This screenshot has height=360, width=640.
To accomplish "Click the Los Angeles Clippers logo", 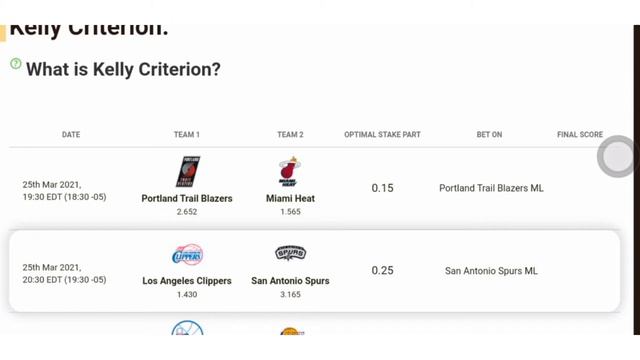I will click(x=187, y=255).
